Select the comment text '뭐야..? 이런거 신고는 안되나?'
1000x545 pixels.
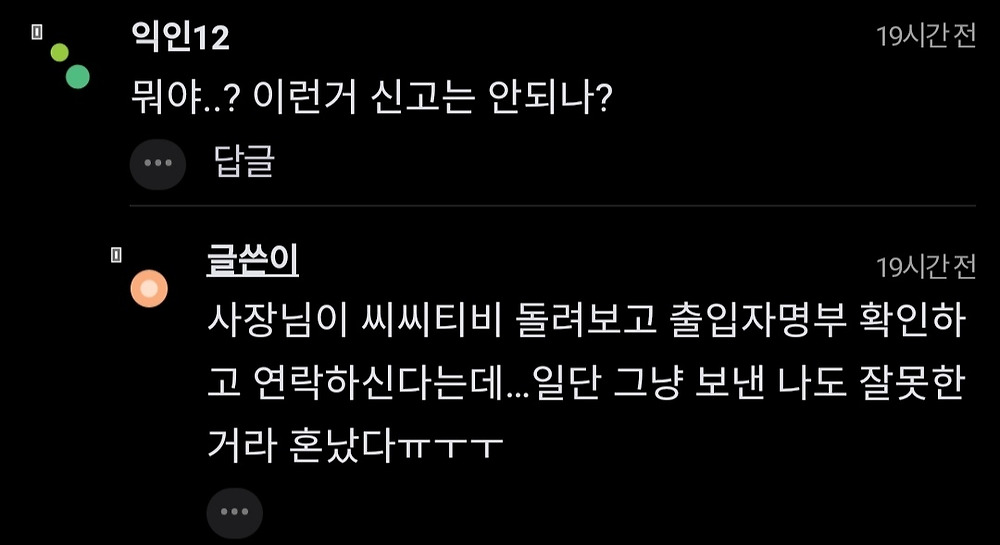[372, 98]
